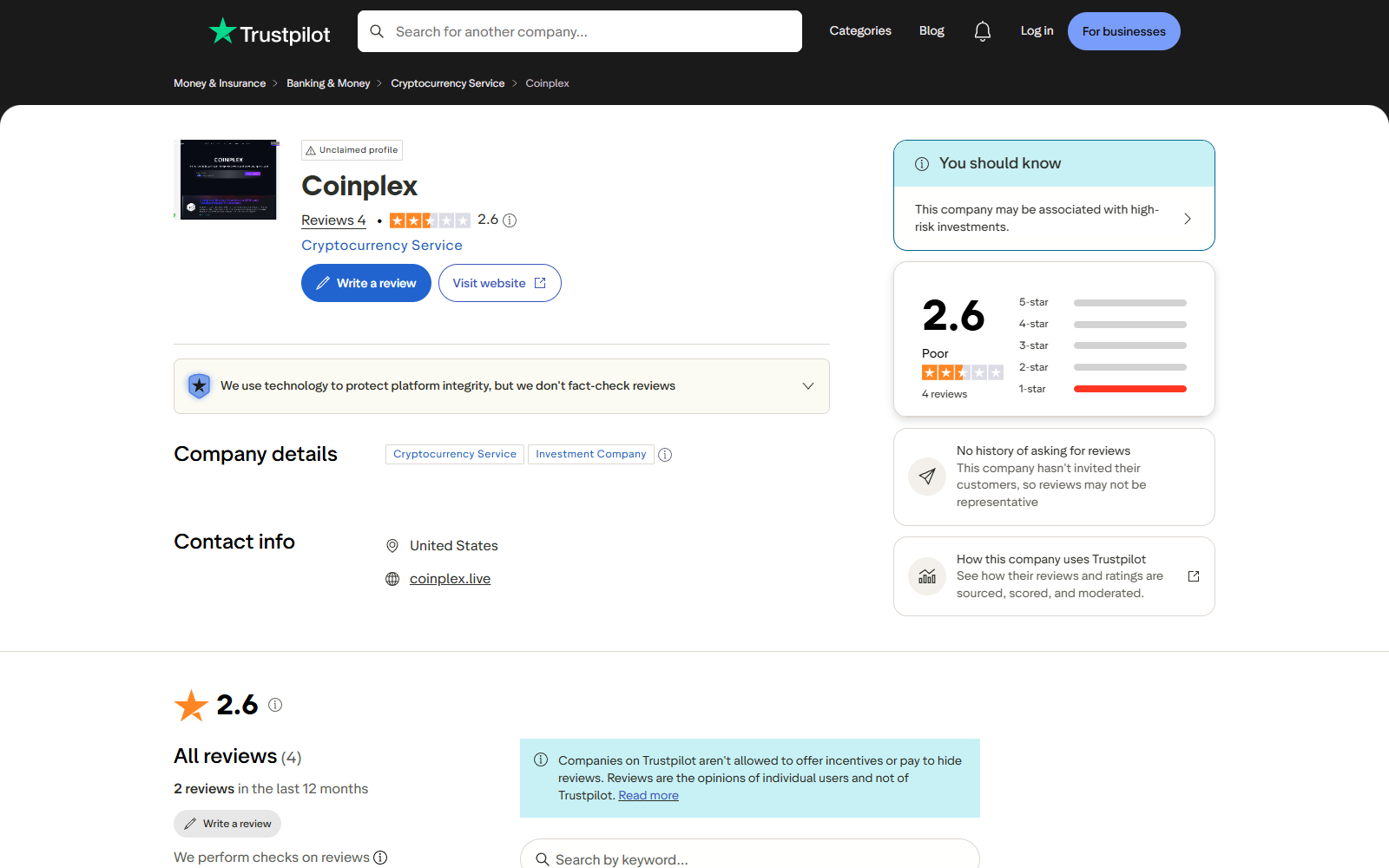Click the Visit website button
Screen dimensions: 1389x868
click(500, 283)
